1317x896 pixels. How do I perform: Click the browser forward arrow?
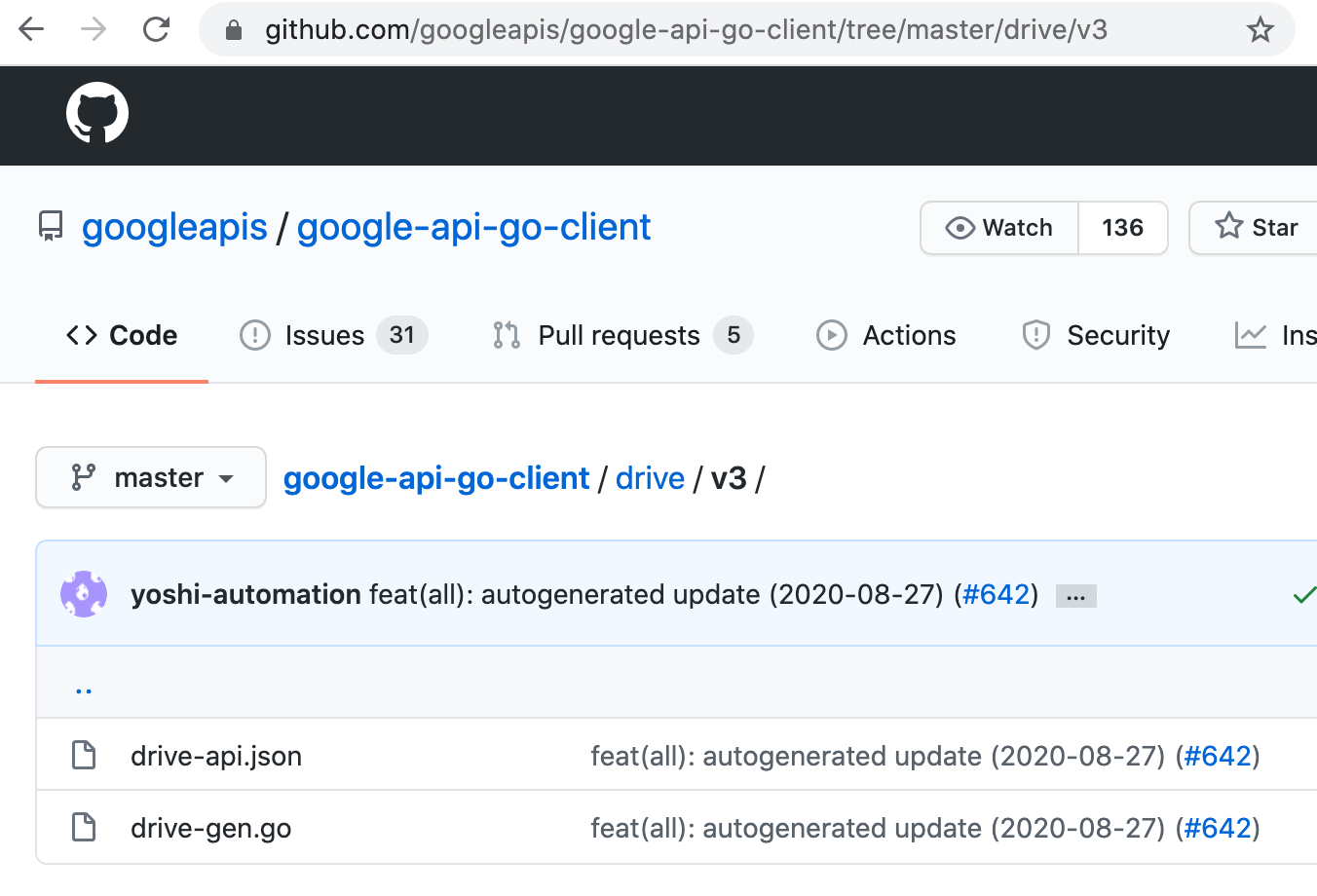[x=94, y=29]
